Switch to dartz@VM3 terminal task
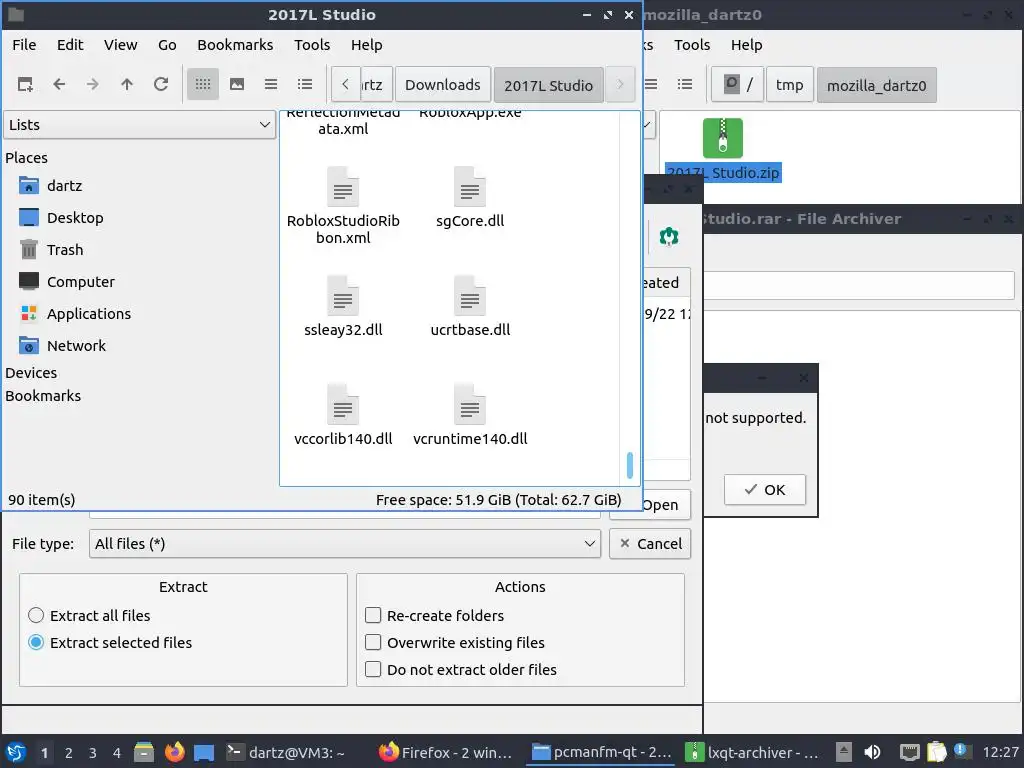1024x768 pixels. [x=285, y=752]
